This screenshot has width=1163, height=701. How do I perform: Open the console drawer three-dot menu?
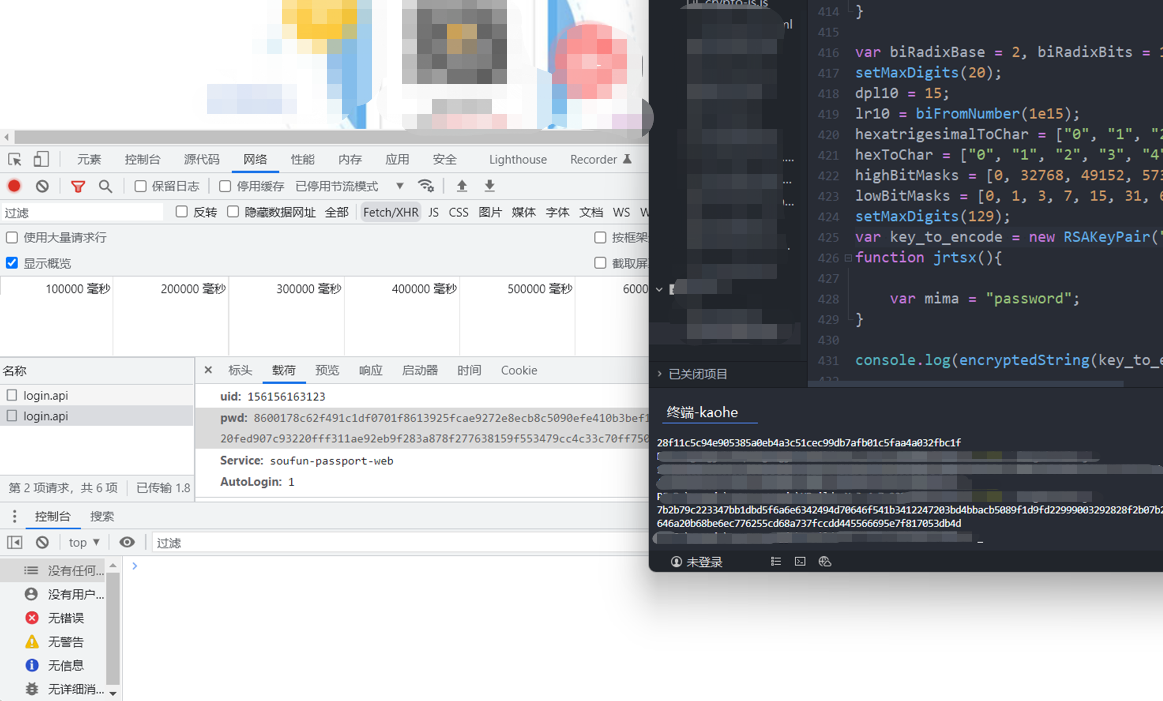14,516
